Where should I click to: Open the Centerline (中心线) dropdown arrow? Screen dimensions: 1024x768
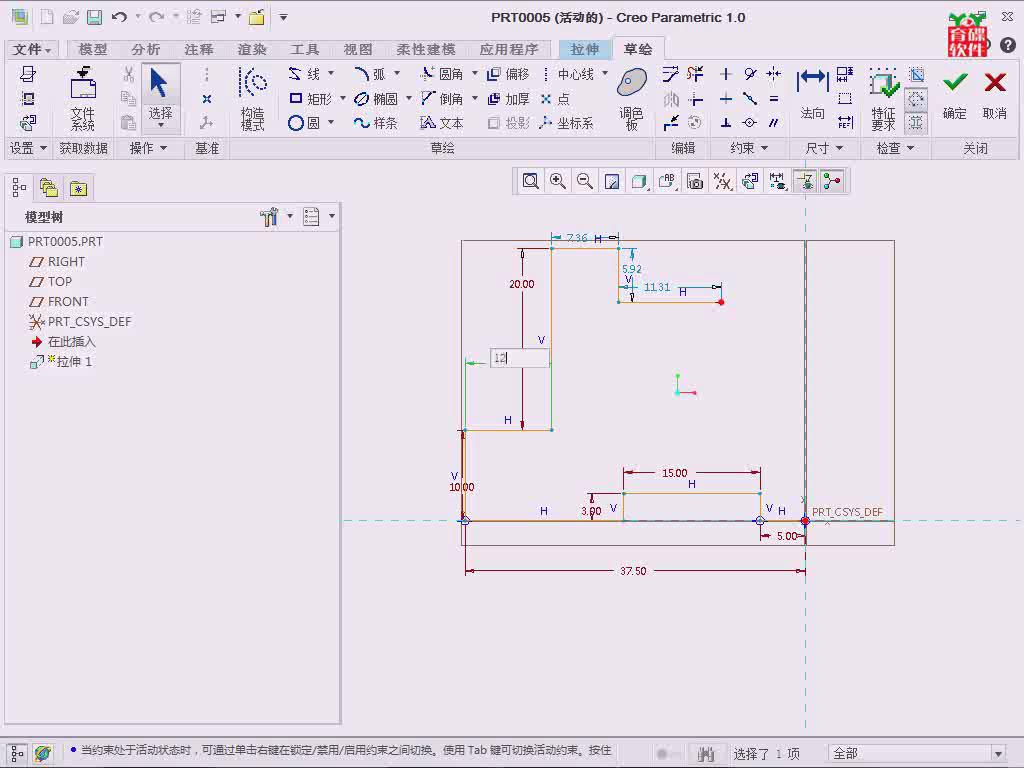click(605, 74)
